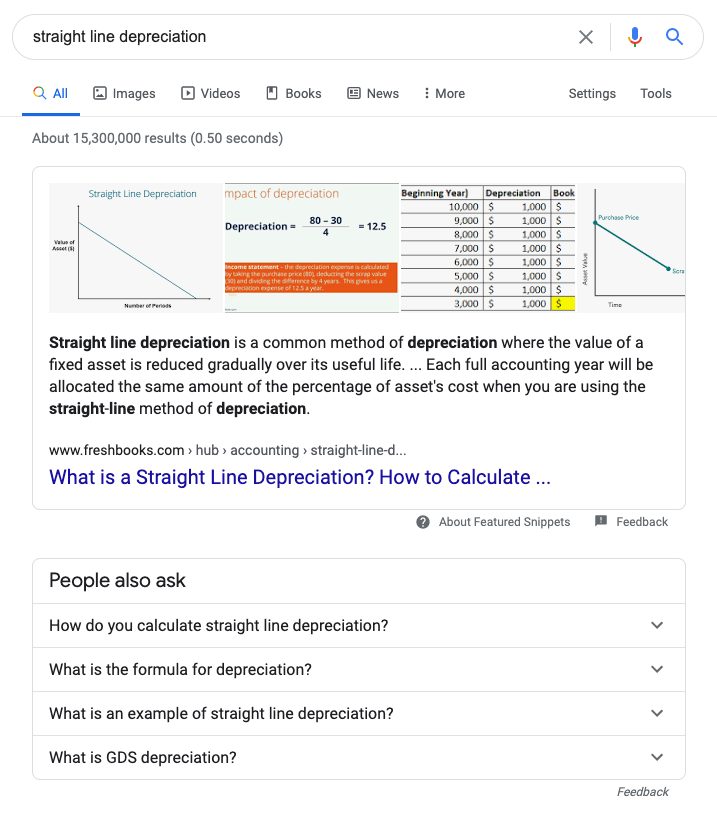The height and width of the screenshot is (813, 717).
Task: Expand "What is the formula for depreciation?"
Action: point(358,670)
